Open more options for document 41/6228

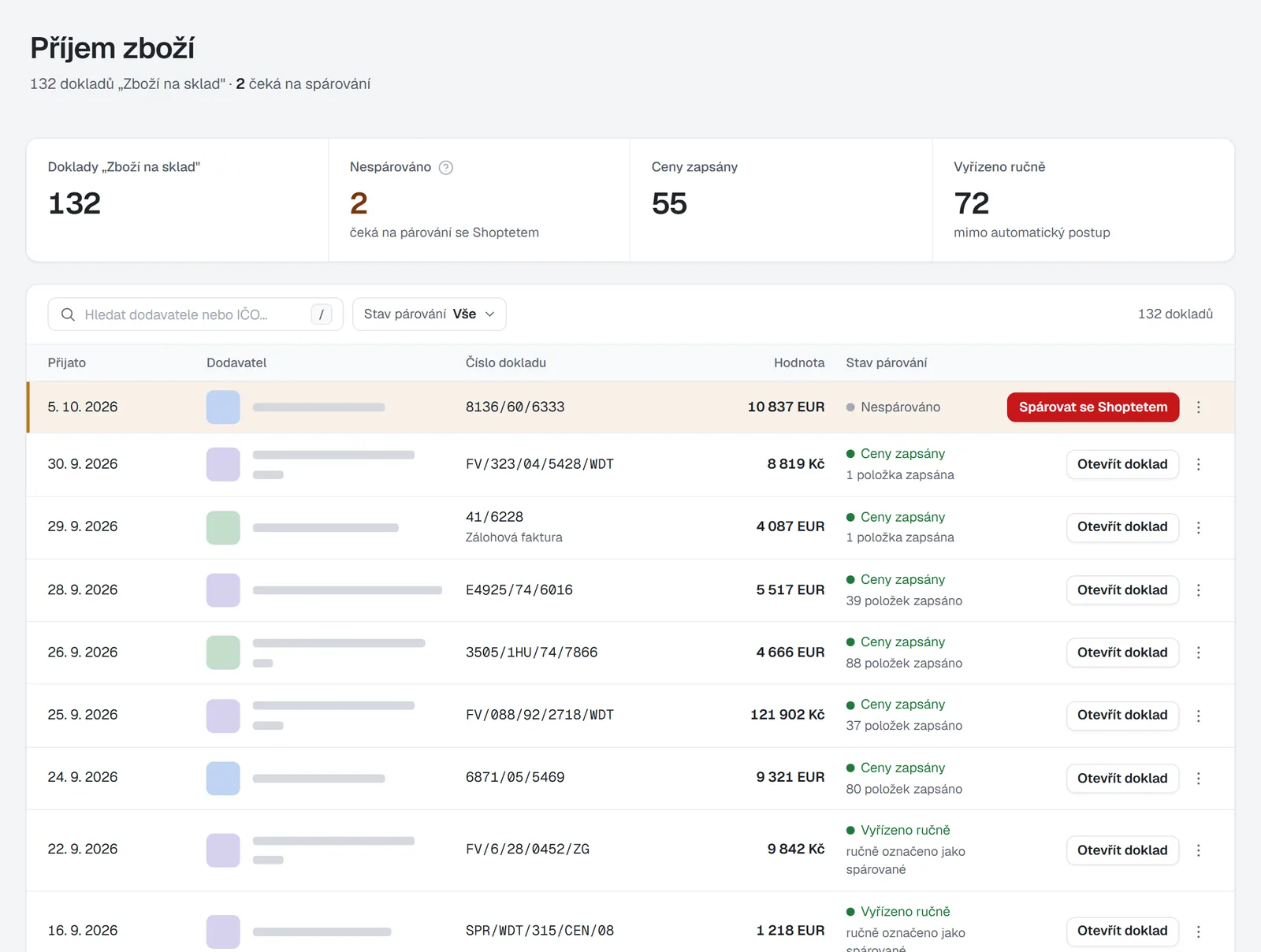(1199, 527)
